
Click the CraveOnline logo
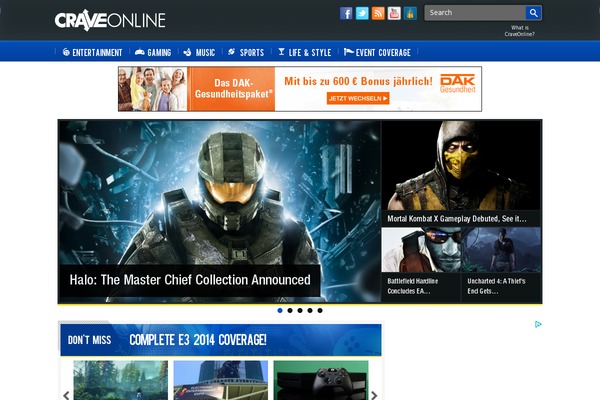click(110, 20)
